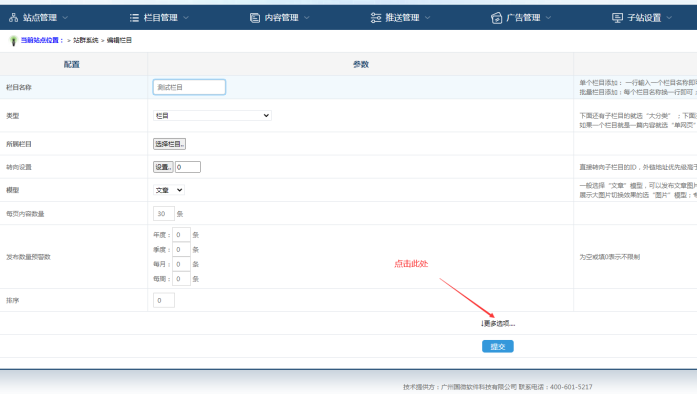Open the 内容管理 menu
The image size is (697, 395).
pos(281,18)
